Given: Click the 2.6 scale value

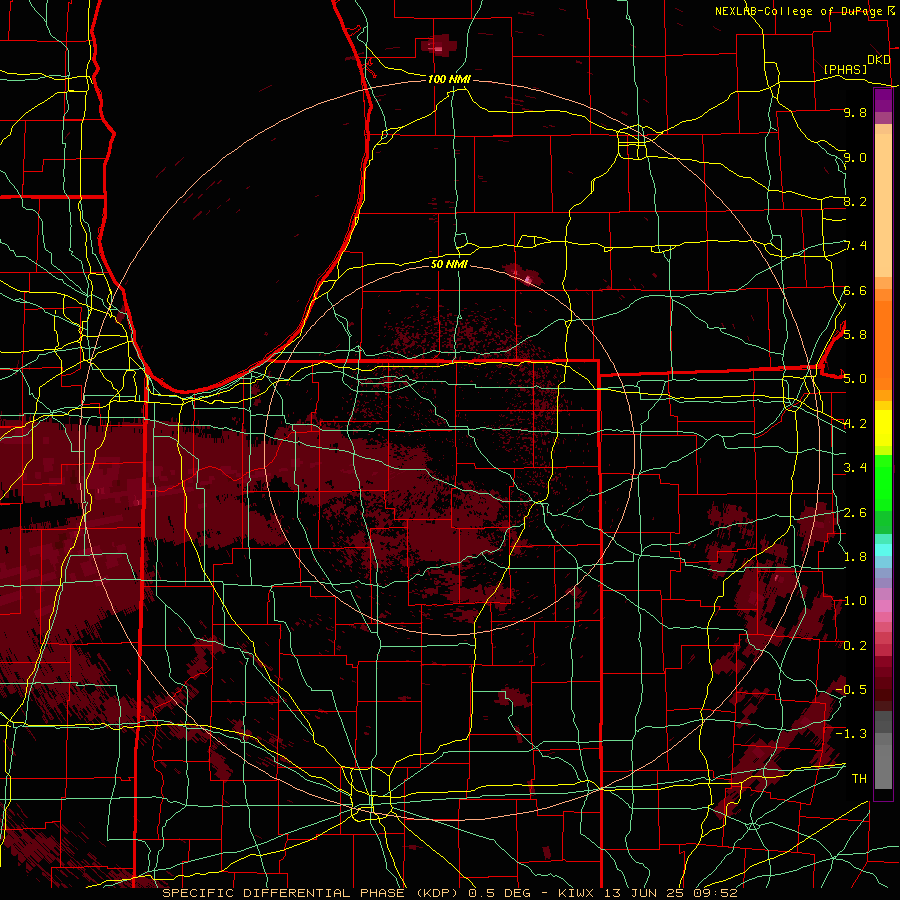Looking at the screenshot, I should [x=855, y=512].
